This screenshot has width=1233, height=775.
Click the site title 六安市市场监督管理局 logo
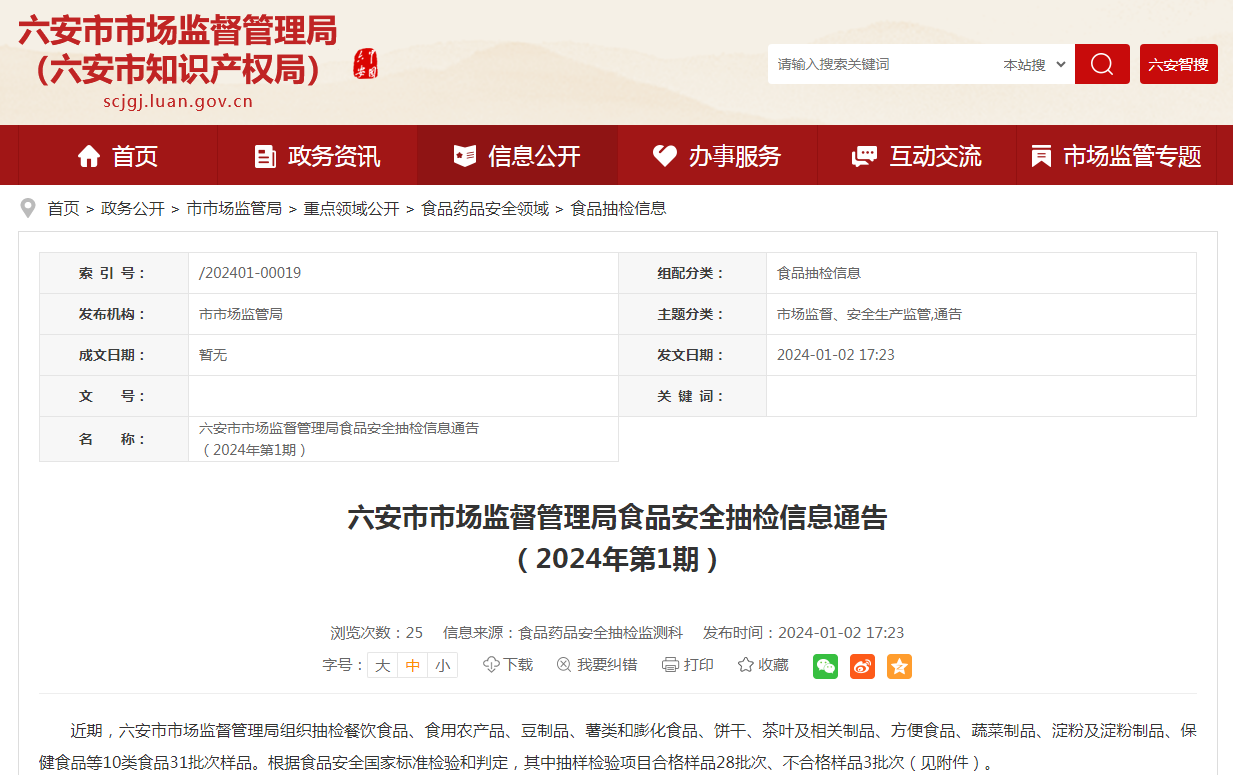(178, 50)
